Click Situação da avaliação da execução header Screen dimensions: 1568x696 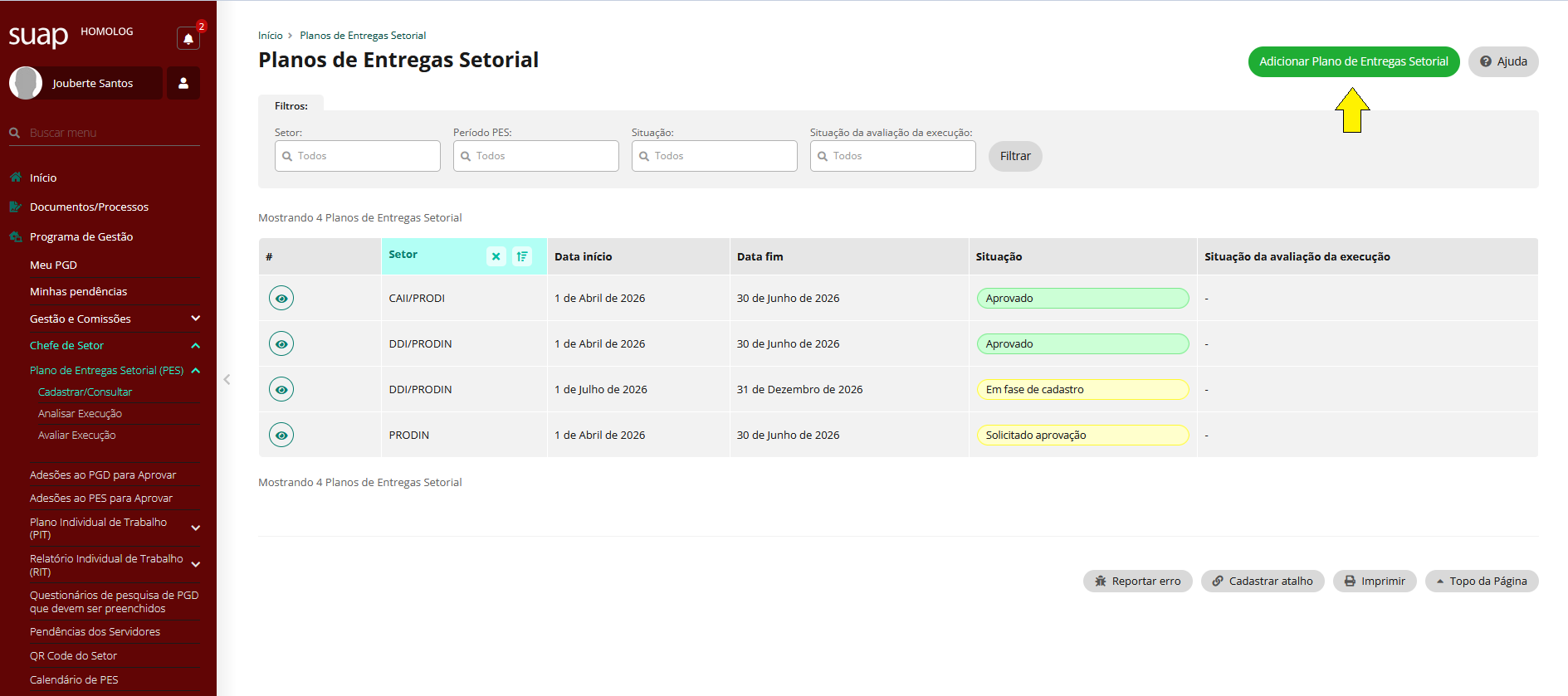pos(1297,256)
